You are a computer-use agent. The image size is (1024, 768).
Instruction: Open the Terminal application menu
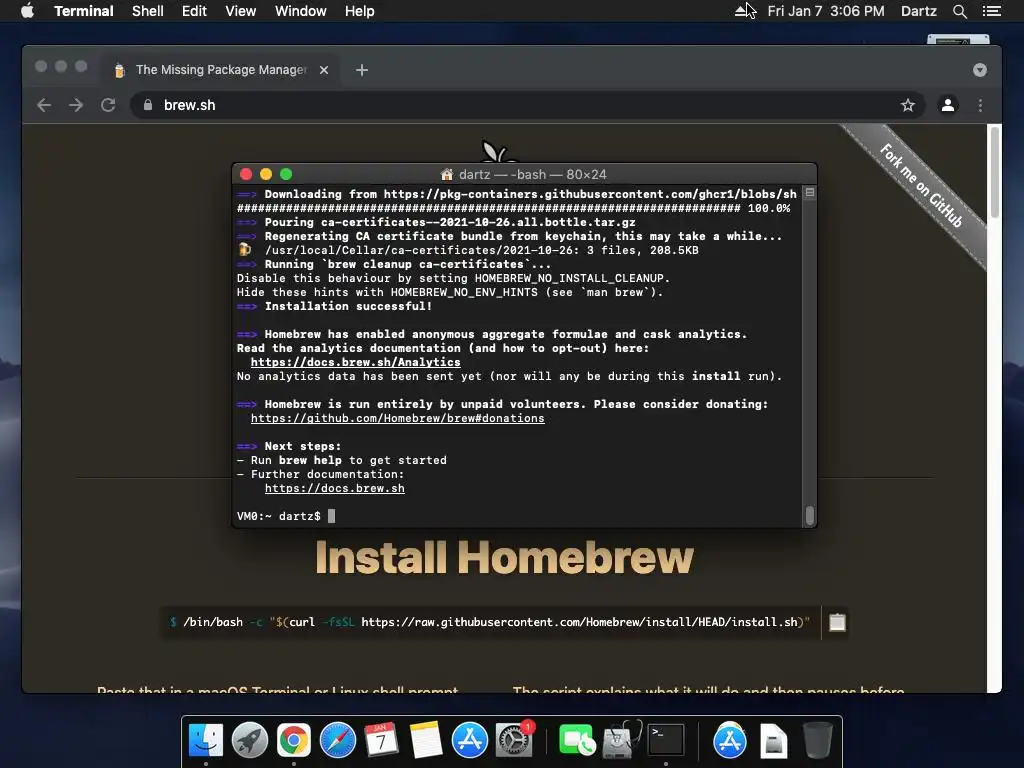click(84, 11)
